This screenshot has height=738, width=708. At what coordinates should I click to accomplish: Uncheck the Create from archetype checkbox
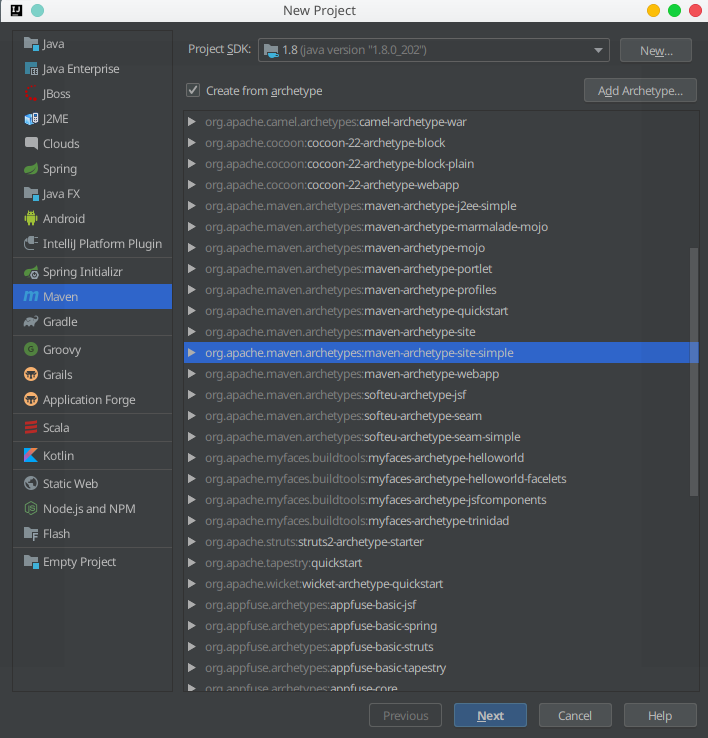coord(193,91)
